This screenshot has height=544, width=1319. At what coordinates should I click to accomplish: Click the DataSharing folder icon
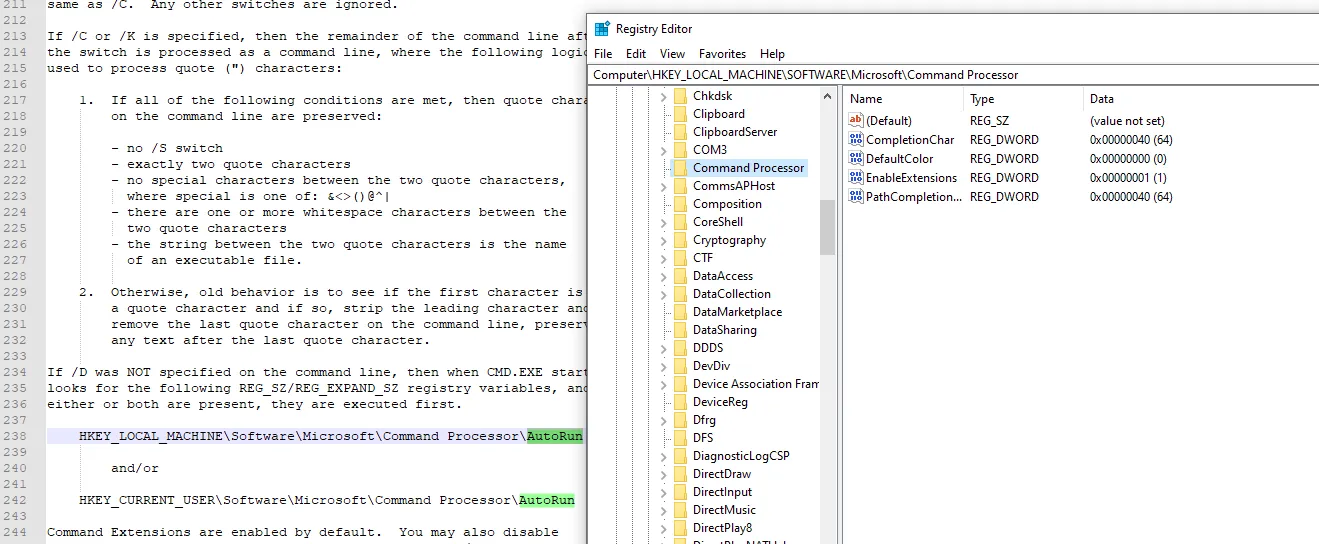click(680, 330)
